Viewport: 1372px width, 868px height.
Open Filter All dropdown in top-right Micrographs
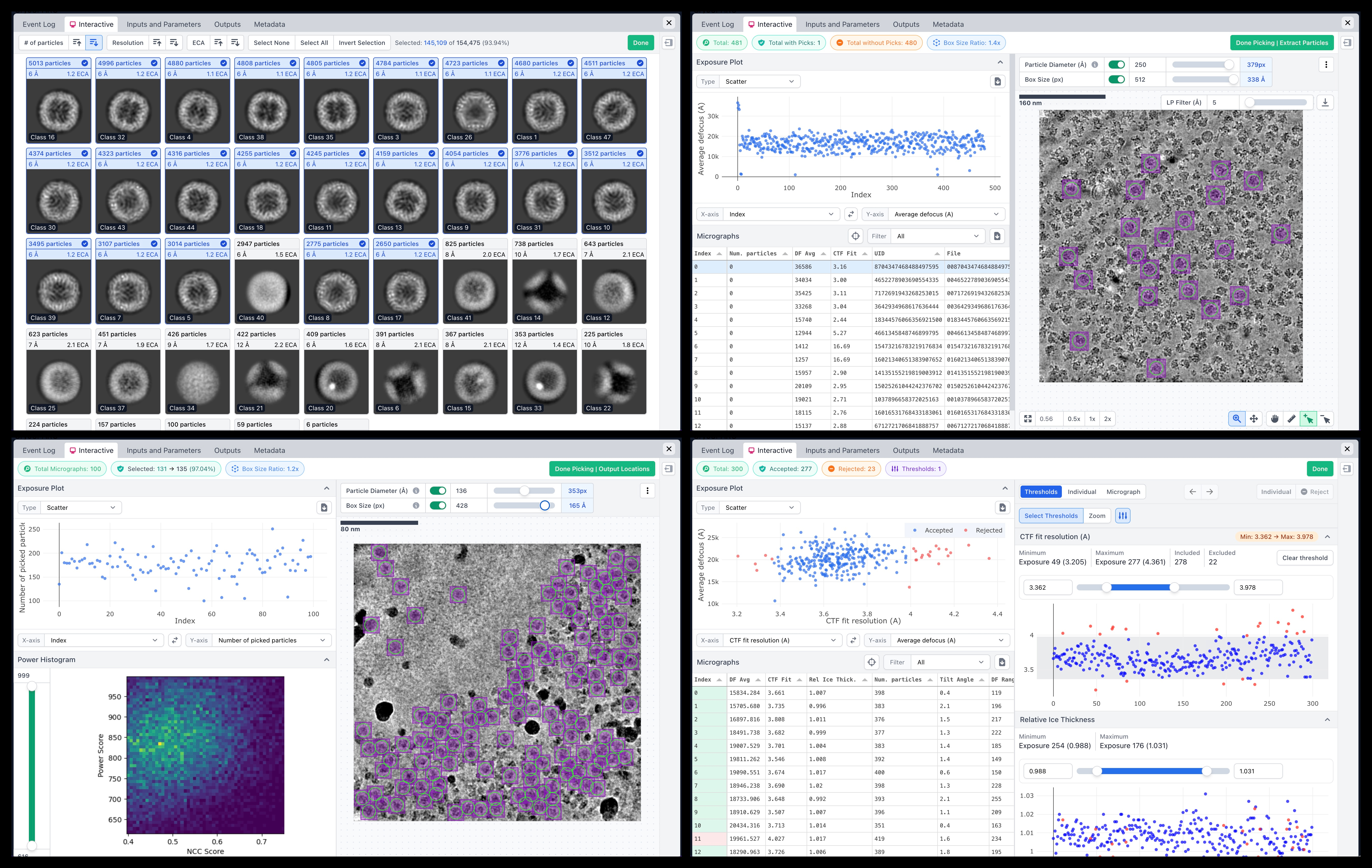point(938,236)
